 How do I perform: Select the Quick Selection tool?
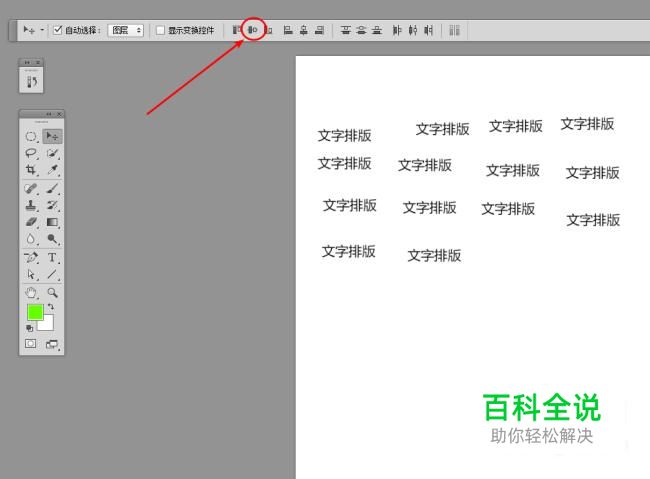52,153
